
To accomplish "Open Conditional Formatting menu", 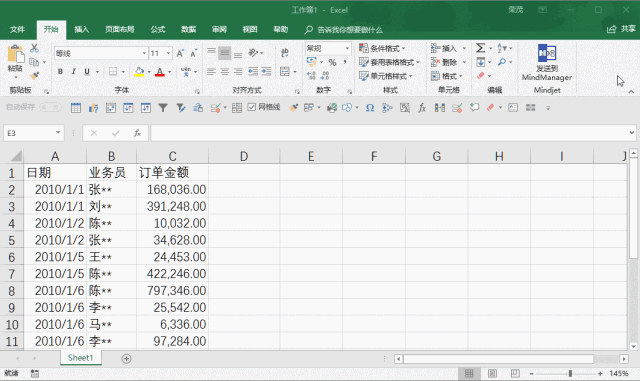I will pyautogui.click(x=382, y=48).
